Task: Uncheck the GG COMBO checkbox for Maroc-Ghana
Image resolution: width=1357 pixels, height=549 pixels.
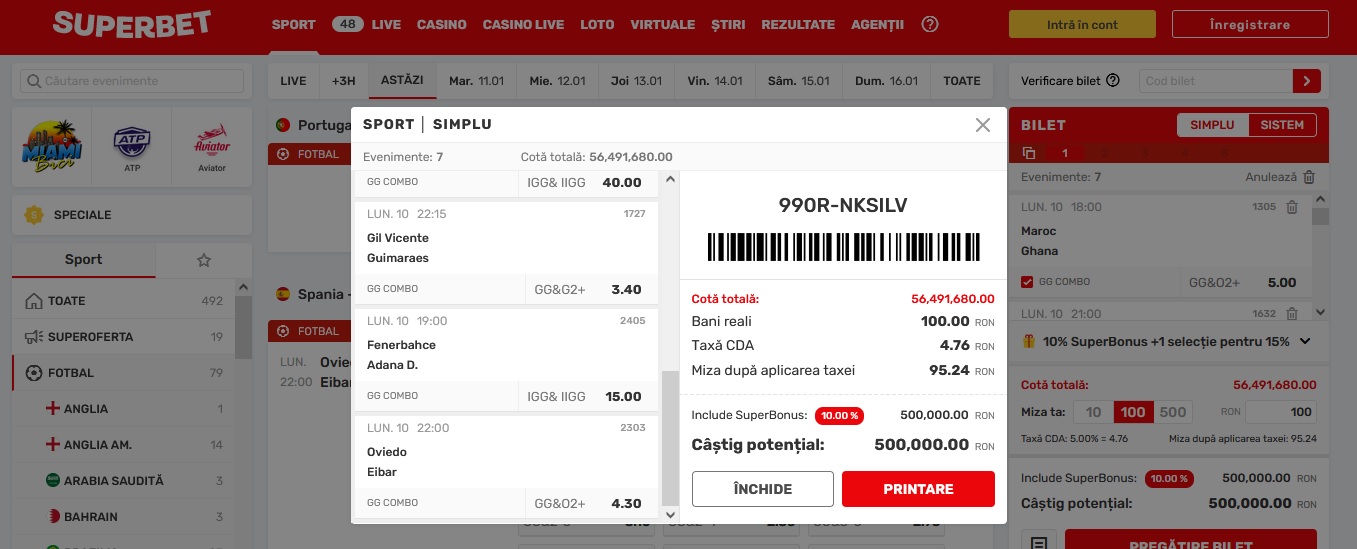Action: pos(1027,283)
